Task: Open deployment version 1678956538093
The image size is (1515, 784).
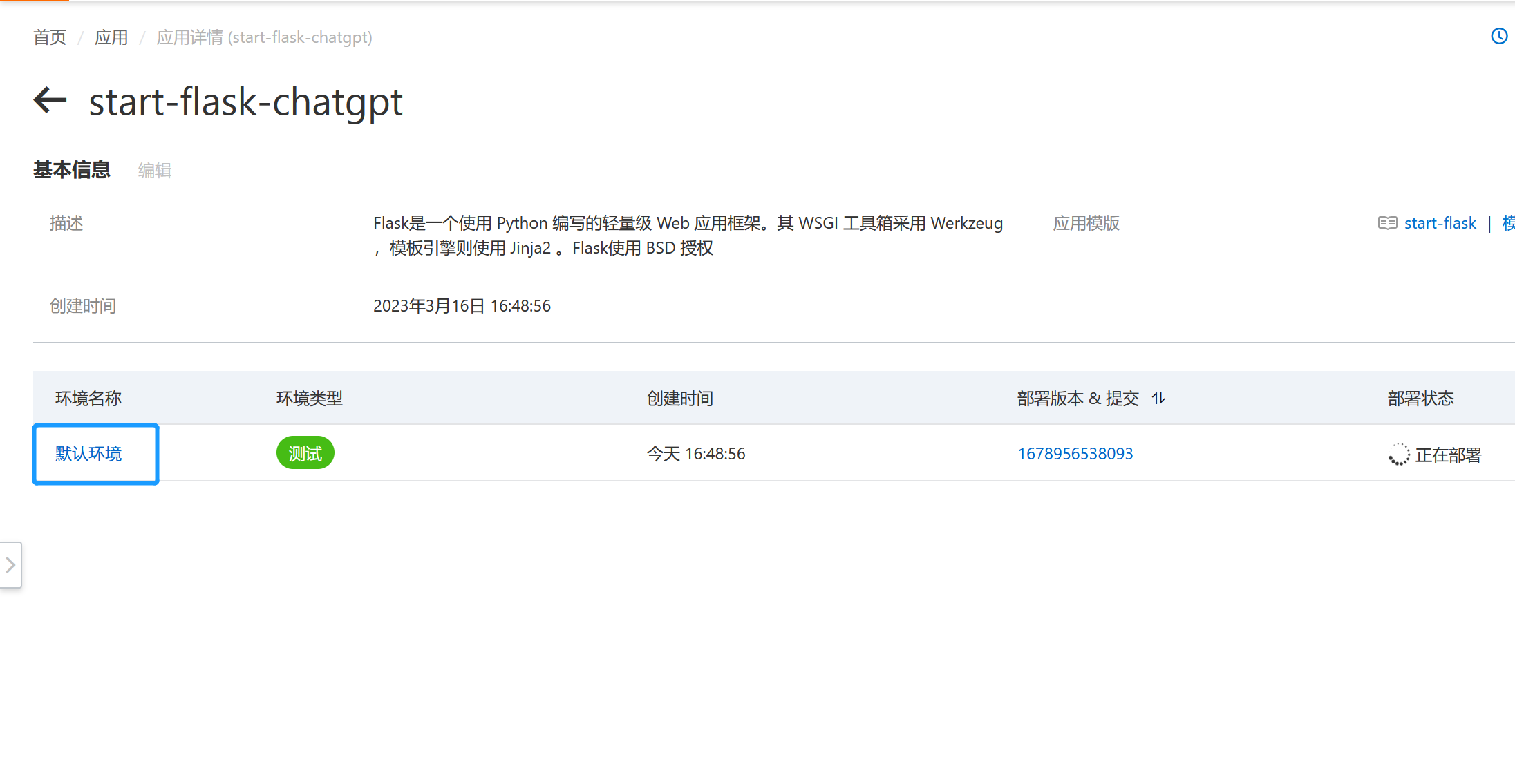Action: coord(1075,453)
